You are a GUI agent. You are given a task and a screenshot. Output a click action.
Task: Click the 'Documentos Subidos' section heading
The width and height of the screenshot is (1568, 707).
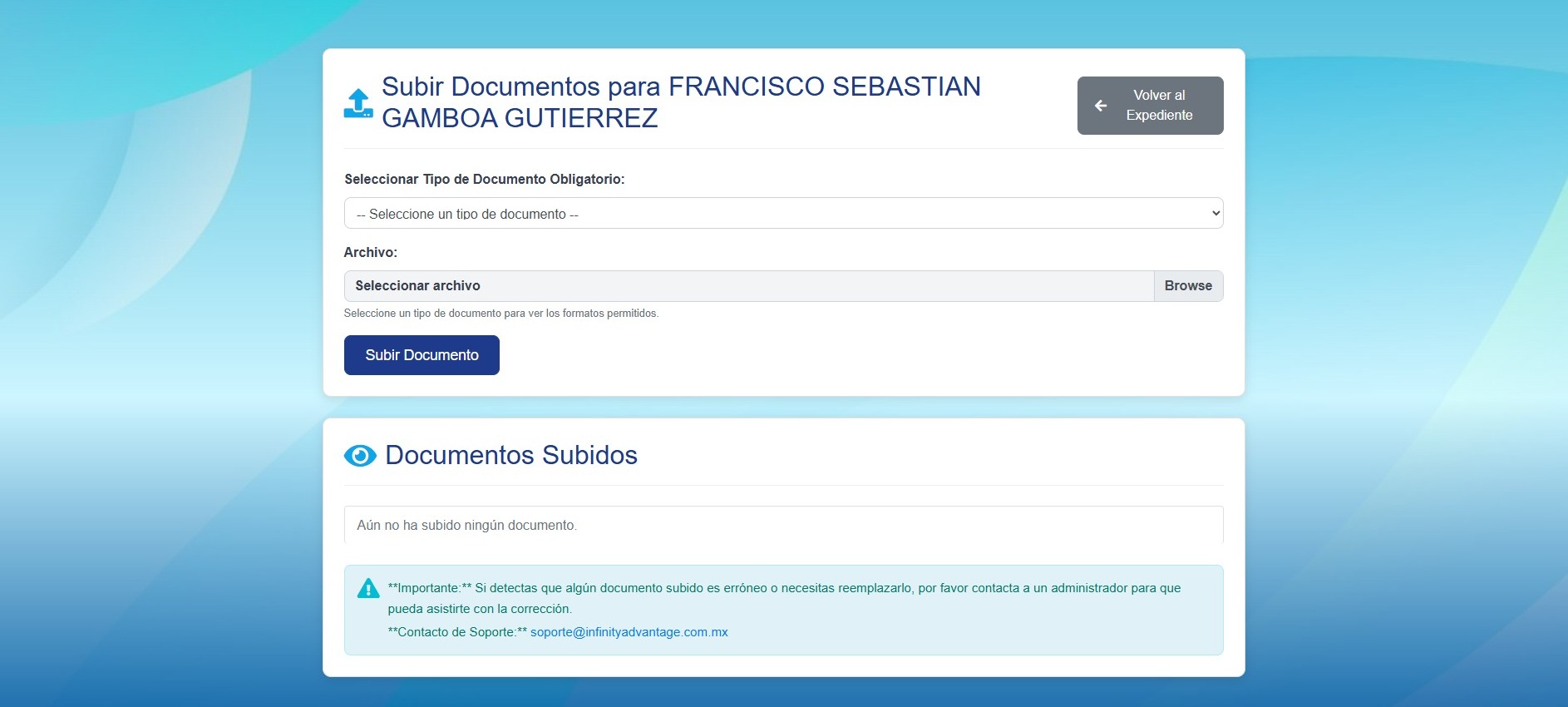510,456
